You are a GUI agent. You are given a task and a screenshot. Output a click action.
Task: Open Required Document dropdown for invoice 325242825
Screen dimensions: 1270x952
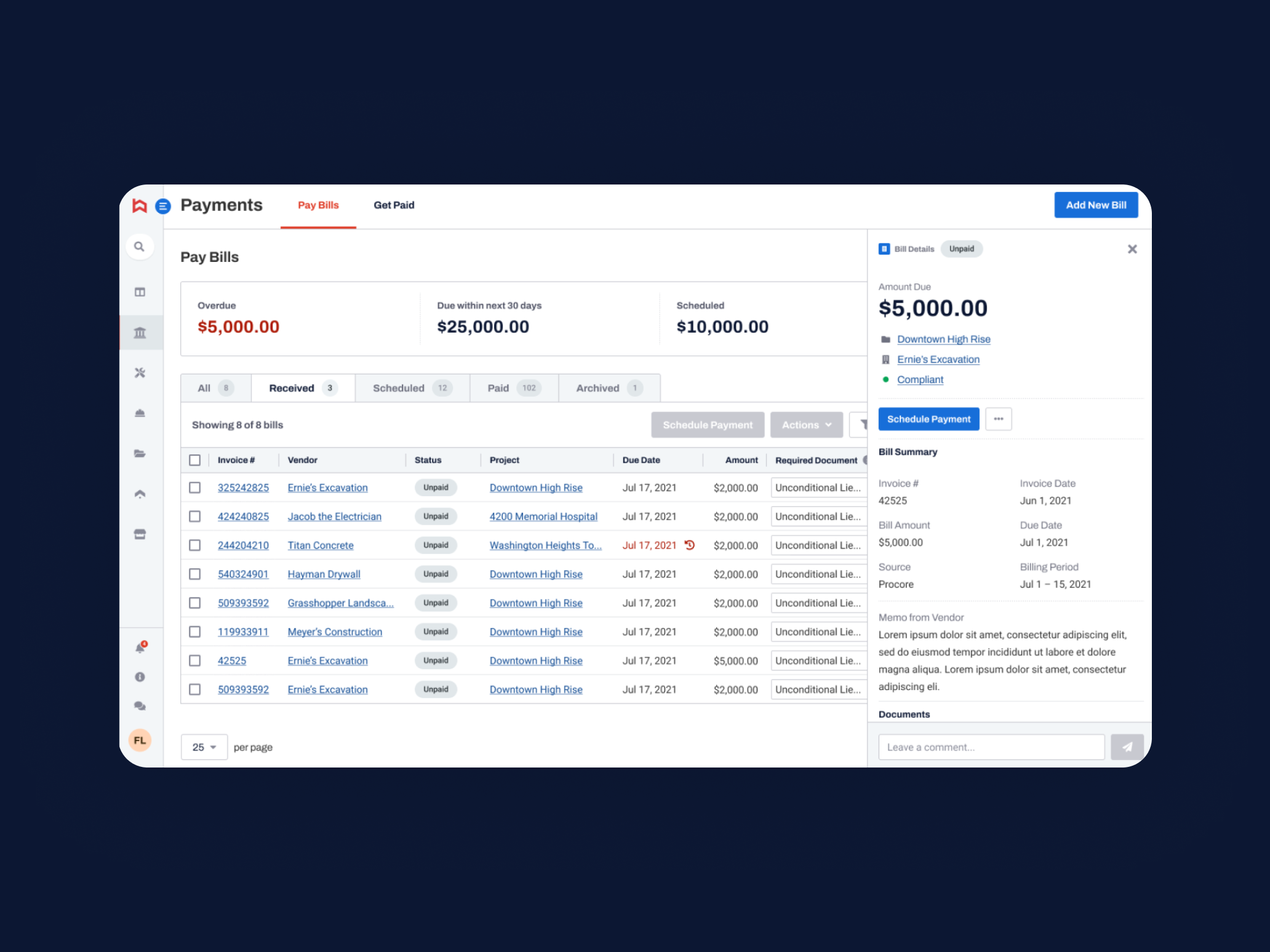(818, 488)
